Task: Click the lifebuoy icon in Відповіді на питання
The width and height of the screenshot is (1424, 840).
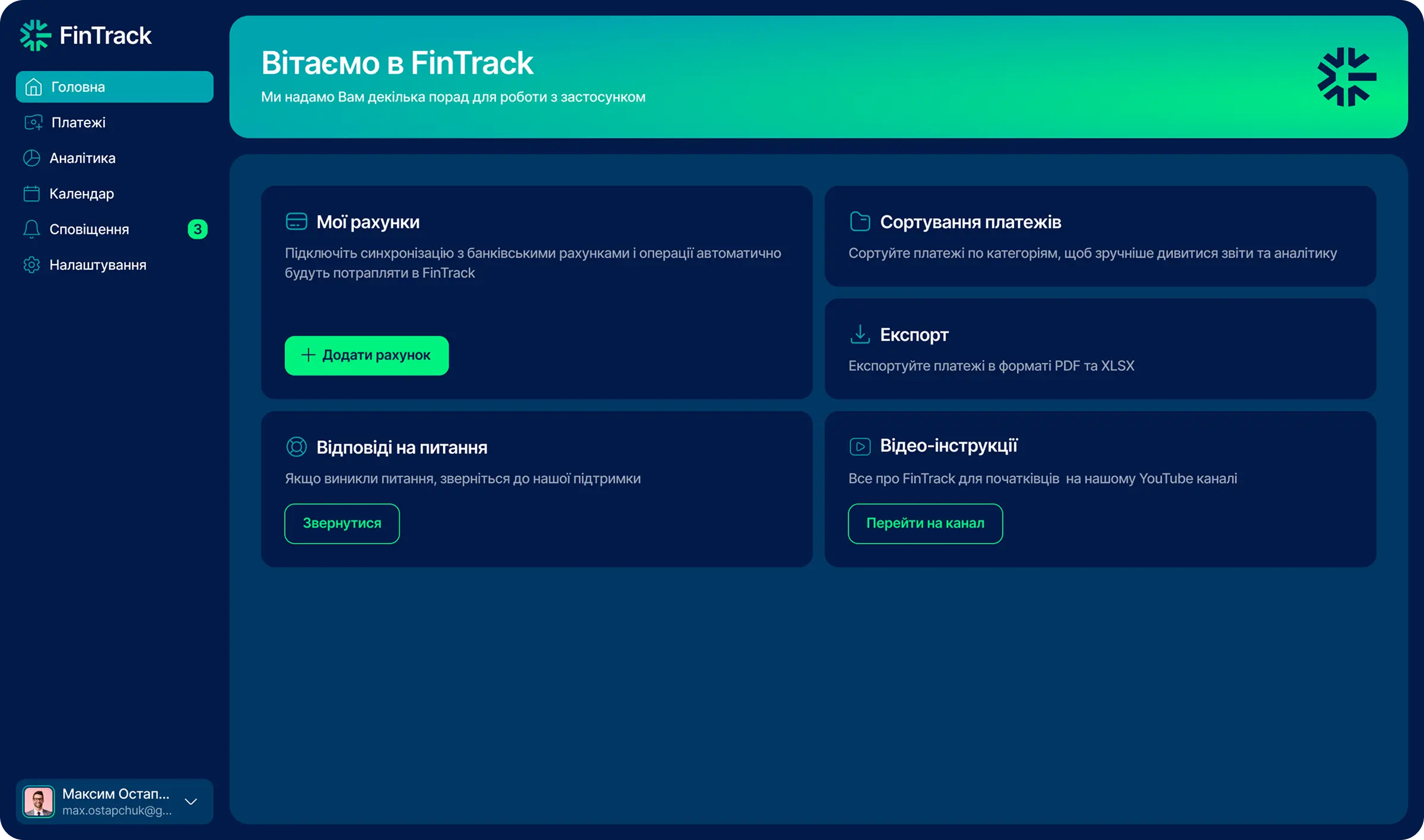Action: tap(297, 447)
